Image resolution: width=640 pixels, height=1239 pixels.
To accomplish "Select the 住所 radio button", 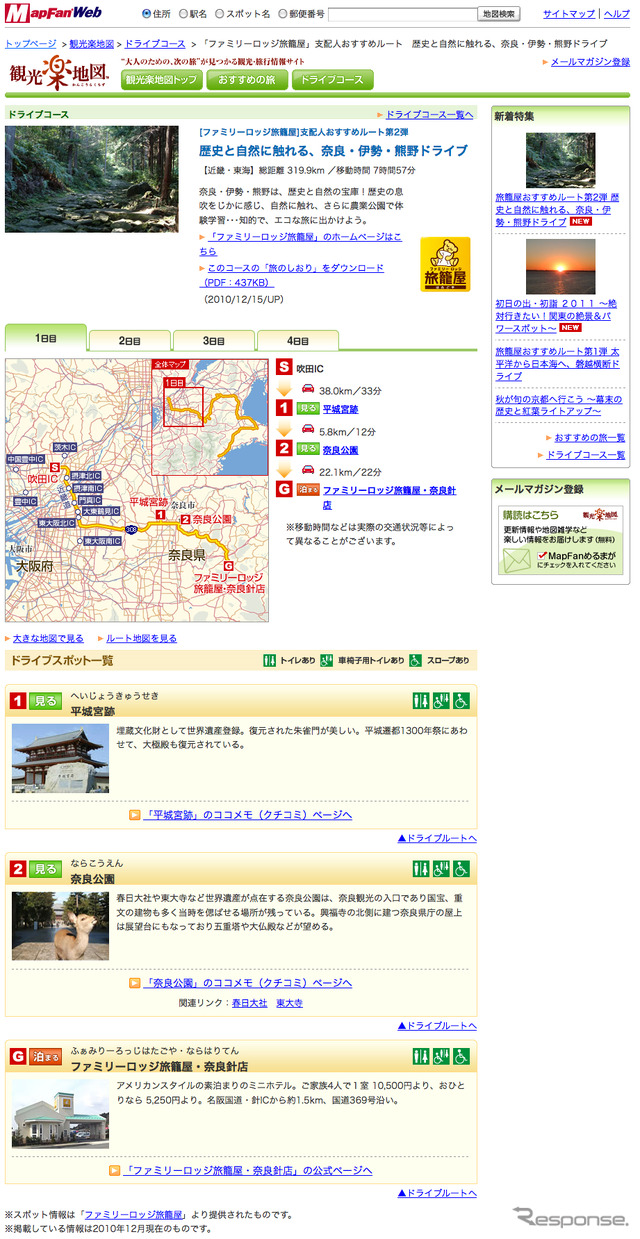I will pyautogui.click(x=146, y=14).
